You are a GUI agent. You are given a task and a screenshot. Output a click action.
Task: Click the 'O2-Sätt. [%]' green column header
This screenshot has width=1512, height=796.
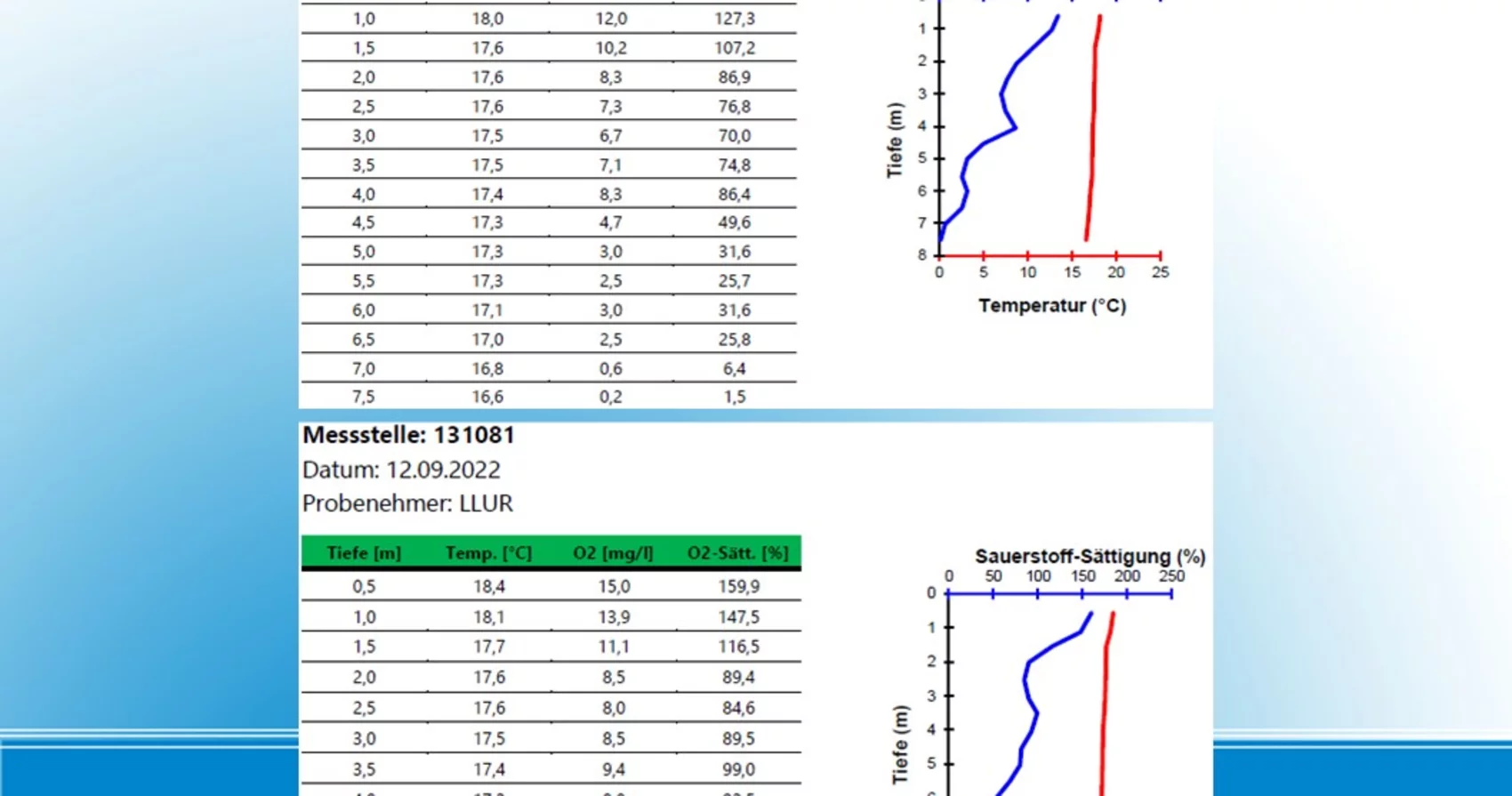[x=737, y=553]
